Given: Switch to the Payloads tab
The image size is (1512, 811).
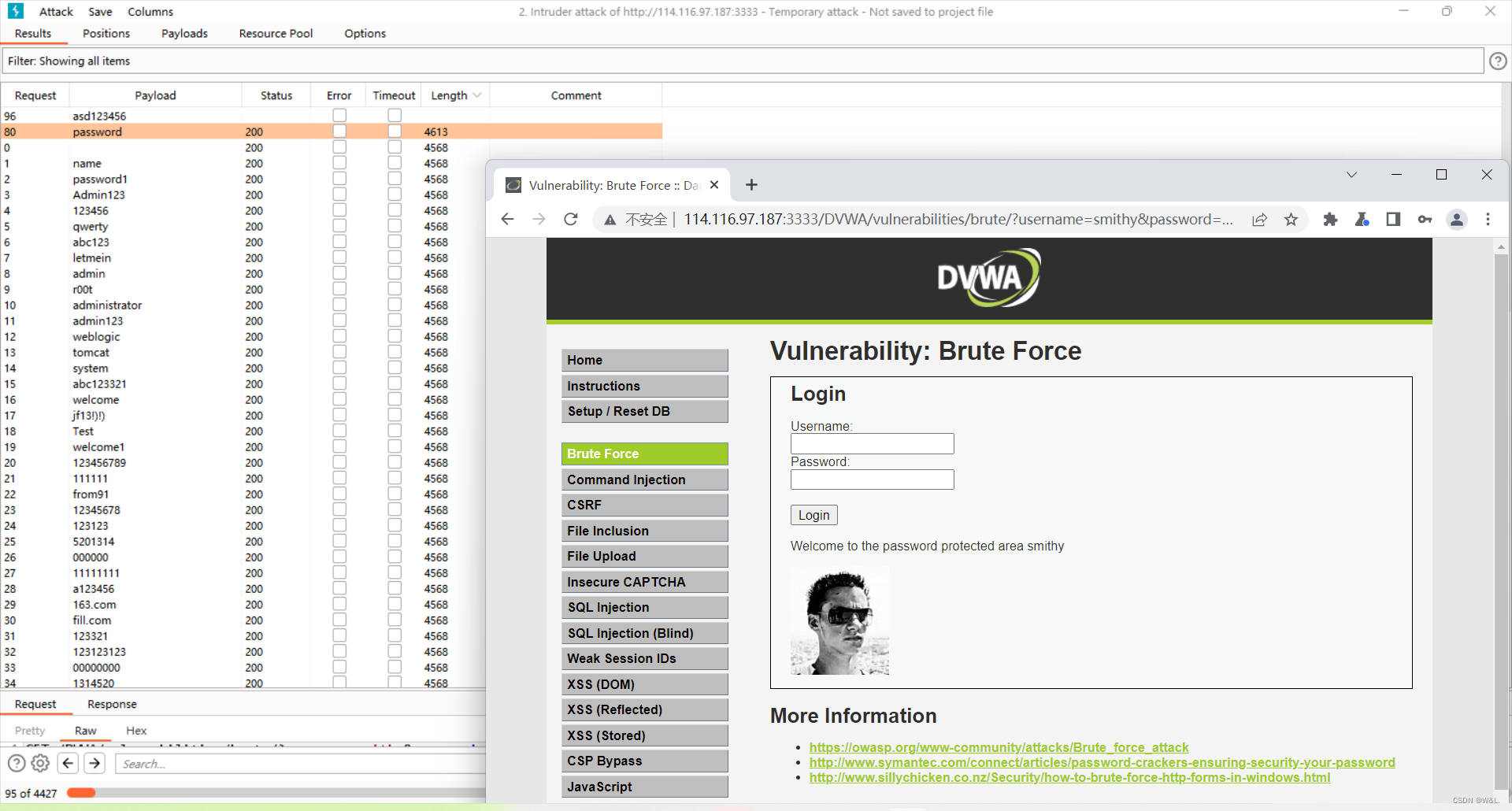Looking at the screenshot, I should [184, 33].
